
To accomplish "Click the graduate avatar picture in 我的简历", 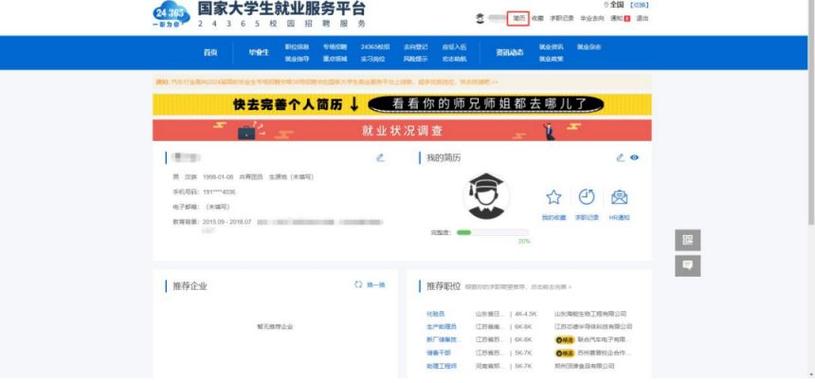I will pos(486,196).
